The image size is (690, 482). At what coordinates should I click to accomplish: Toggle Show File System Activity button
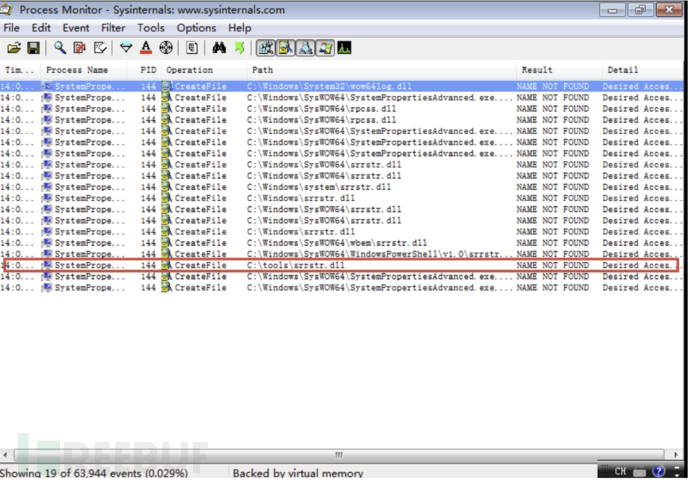tap(286, 48)
